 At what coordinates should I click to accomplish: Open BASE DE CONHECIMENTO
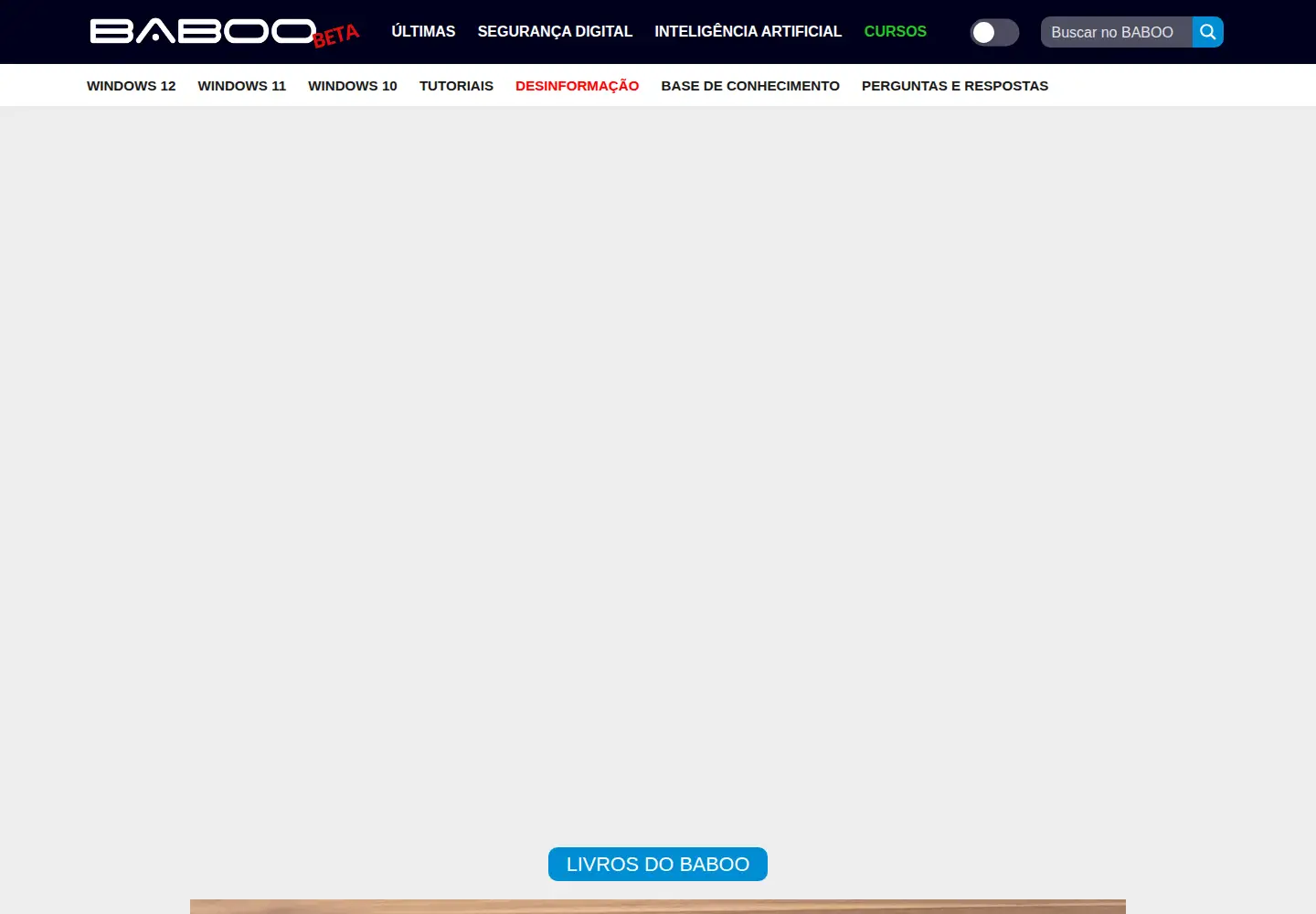(750, 86)
